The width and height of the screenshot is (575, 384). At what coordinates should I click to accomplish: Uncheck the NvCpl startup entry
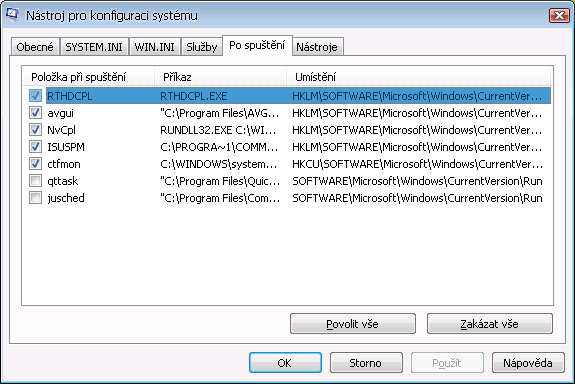tap(36, 129)
